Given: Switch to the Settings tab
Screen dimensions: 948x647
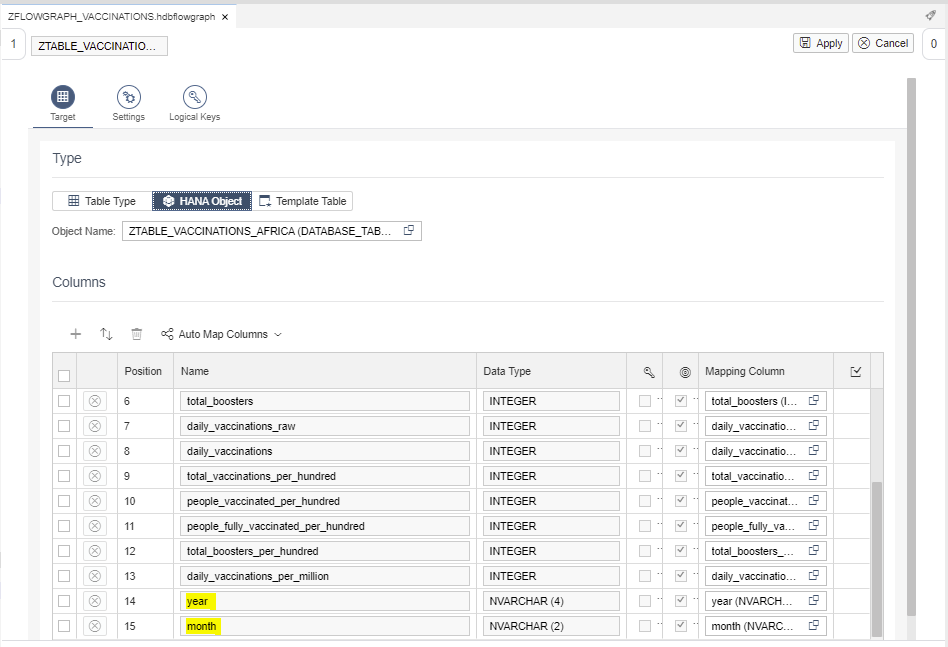Looking at the screenshot, I should point(129,103).
